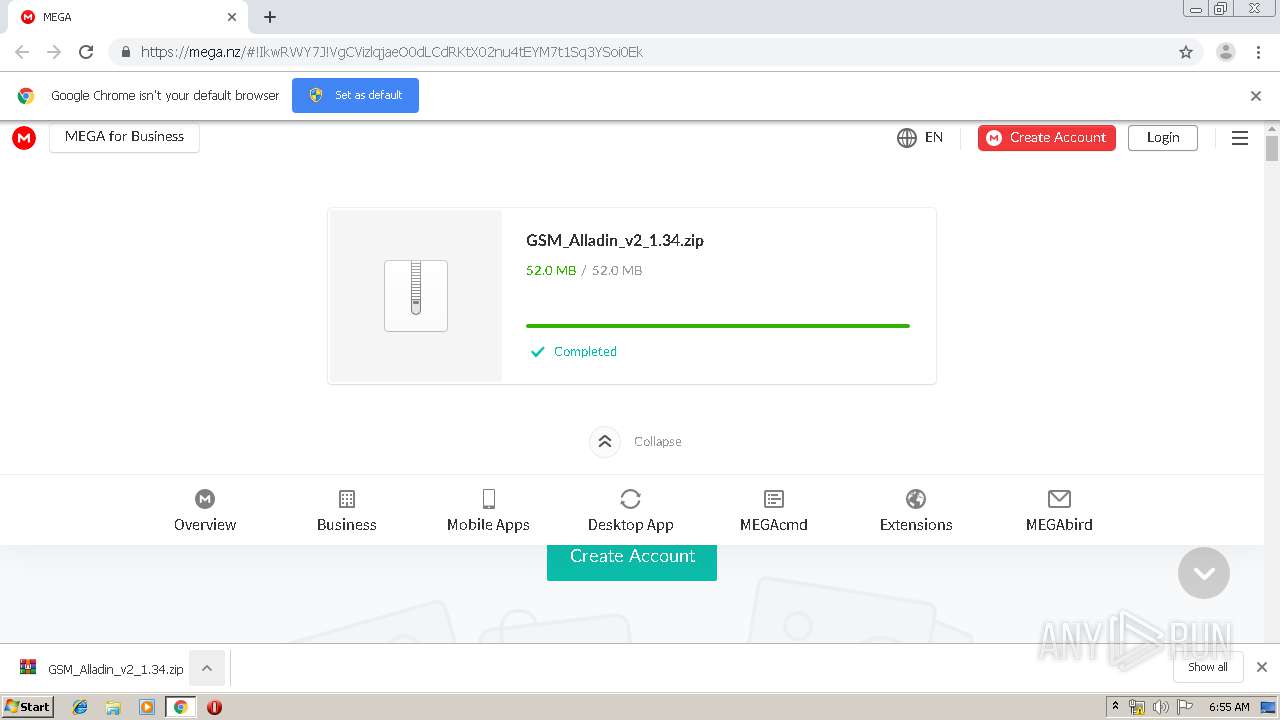Collapse the section with double chevron
Screen dimensions: 1280x720
(605, 441)
